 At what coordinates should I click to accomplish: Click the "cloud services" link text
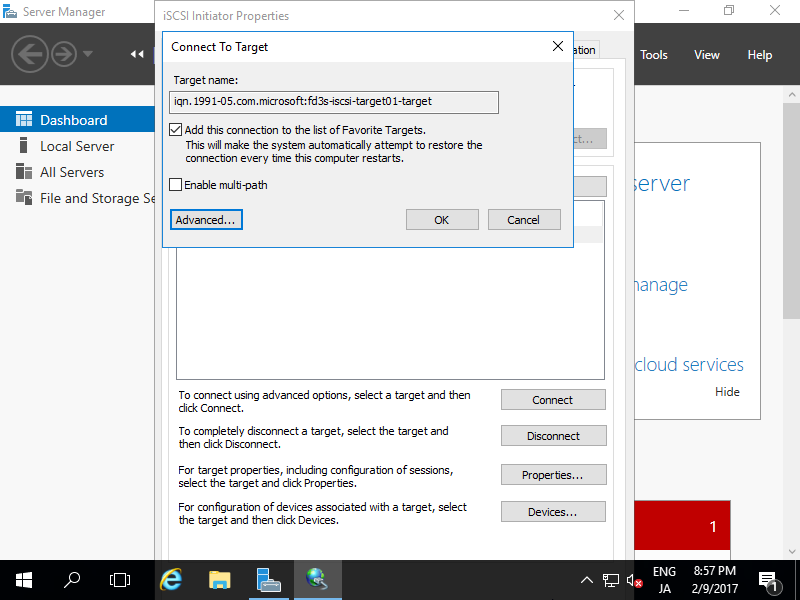tap(689, 364)
